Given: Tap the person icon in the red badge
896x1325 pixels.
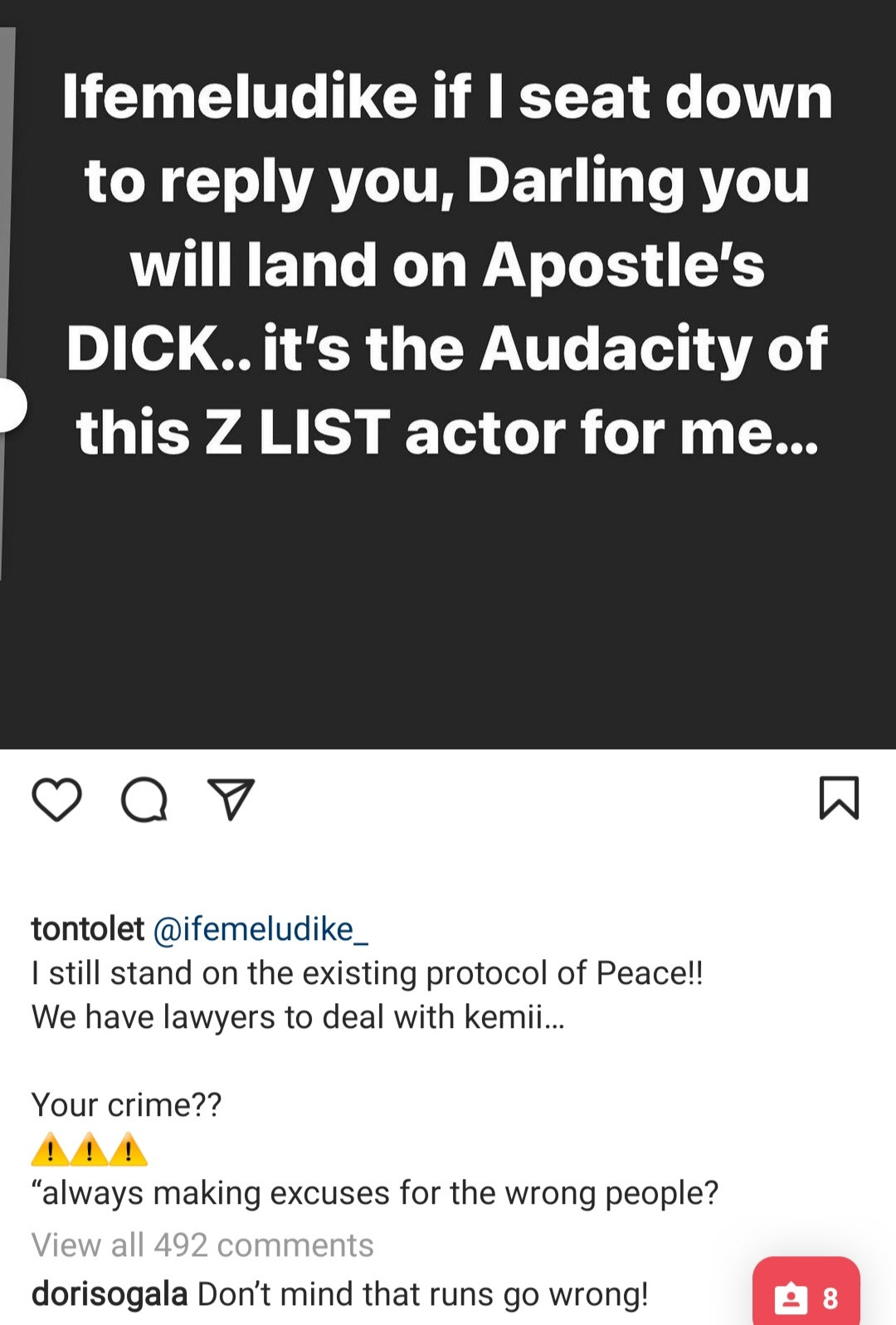Looking at the screenshot, I should 791,1298.
